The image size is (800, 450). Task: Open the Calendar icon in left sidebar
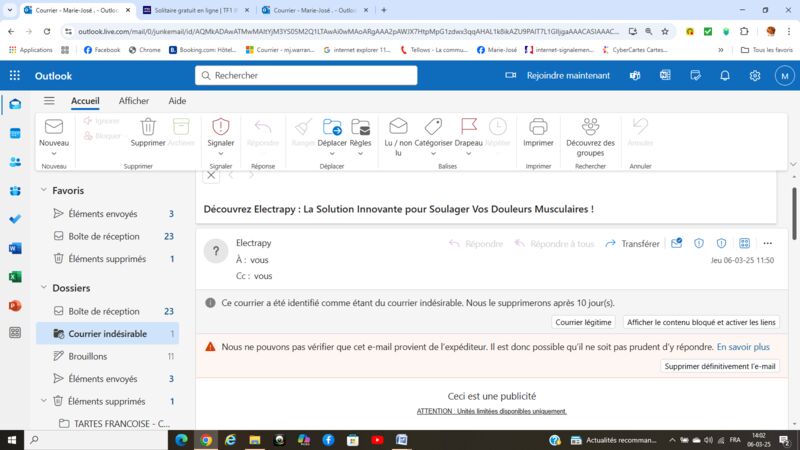point(15,133)
